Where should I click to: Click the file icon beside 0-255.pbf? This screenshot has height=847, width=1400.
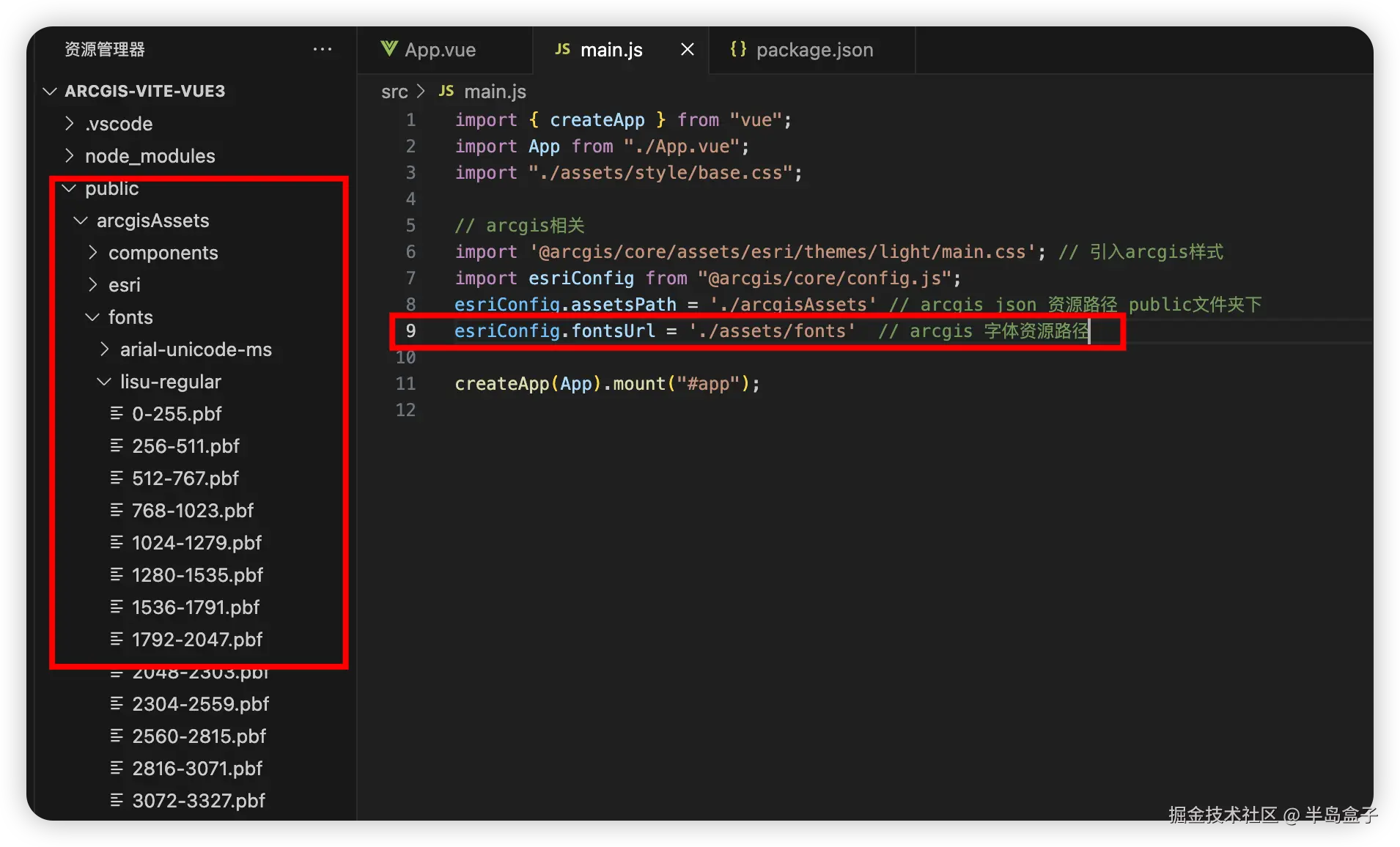pyautogui.click(x=117, y=413)
